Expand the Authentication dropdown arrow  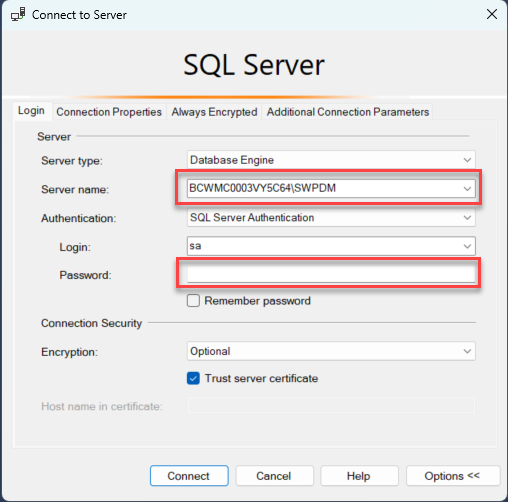[x=467, y=218]
